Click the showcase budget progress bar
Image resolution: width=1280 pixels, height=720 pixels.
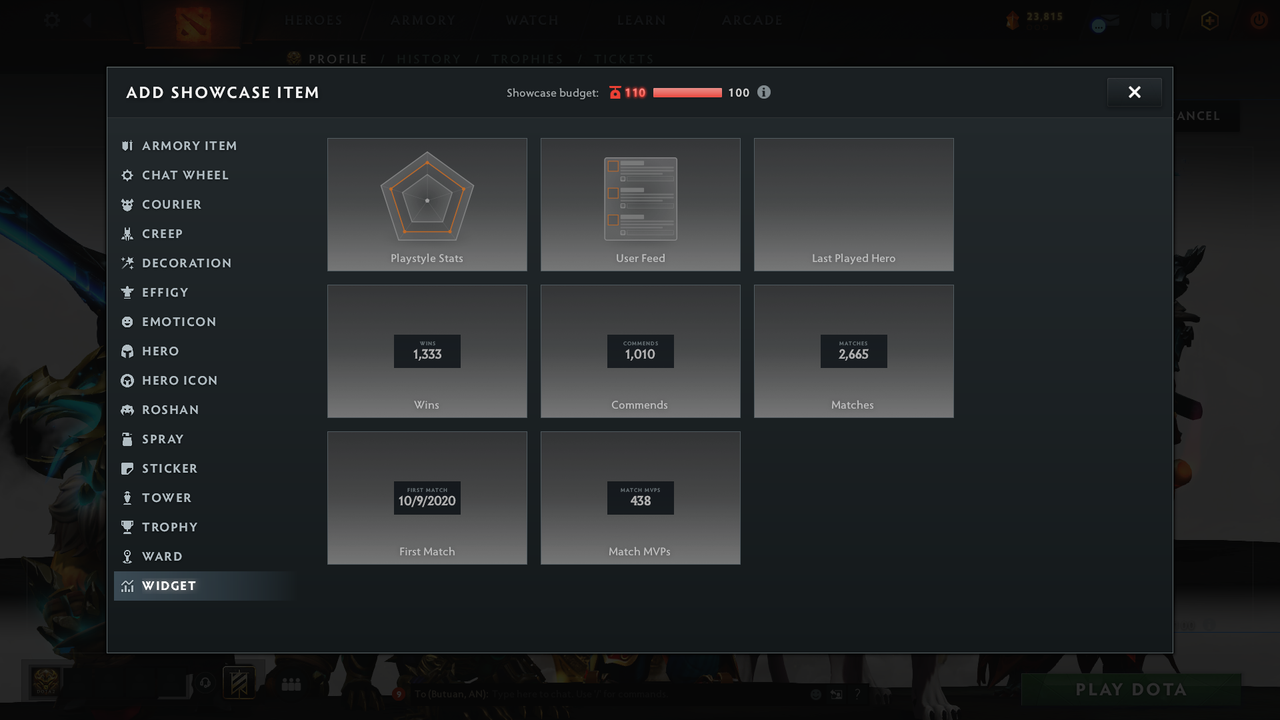(x=687, y=92)
